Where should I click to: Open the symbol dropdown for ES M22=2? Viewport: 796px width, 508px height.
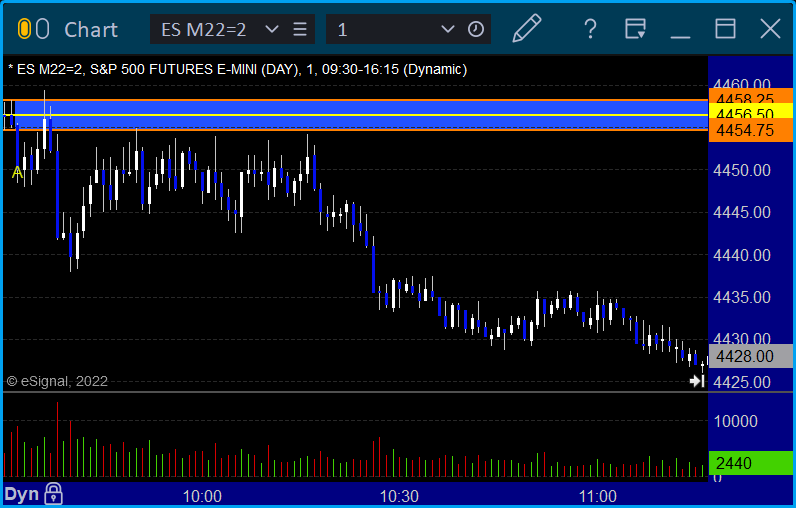pyautogui.click(x=272, y=29)
